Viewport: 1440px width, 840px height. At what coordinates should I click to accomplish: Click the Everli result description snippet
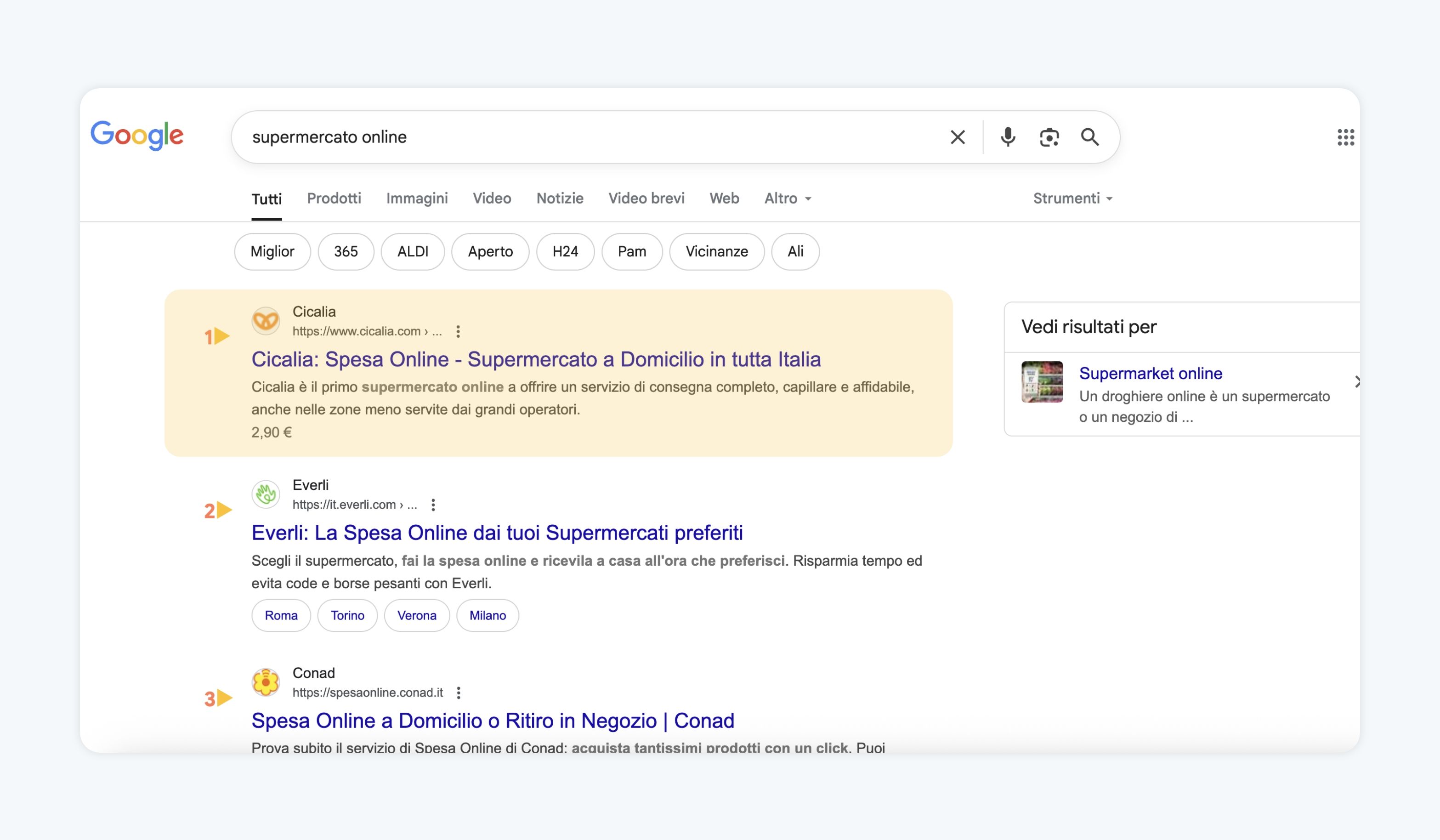pos(587,572)
